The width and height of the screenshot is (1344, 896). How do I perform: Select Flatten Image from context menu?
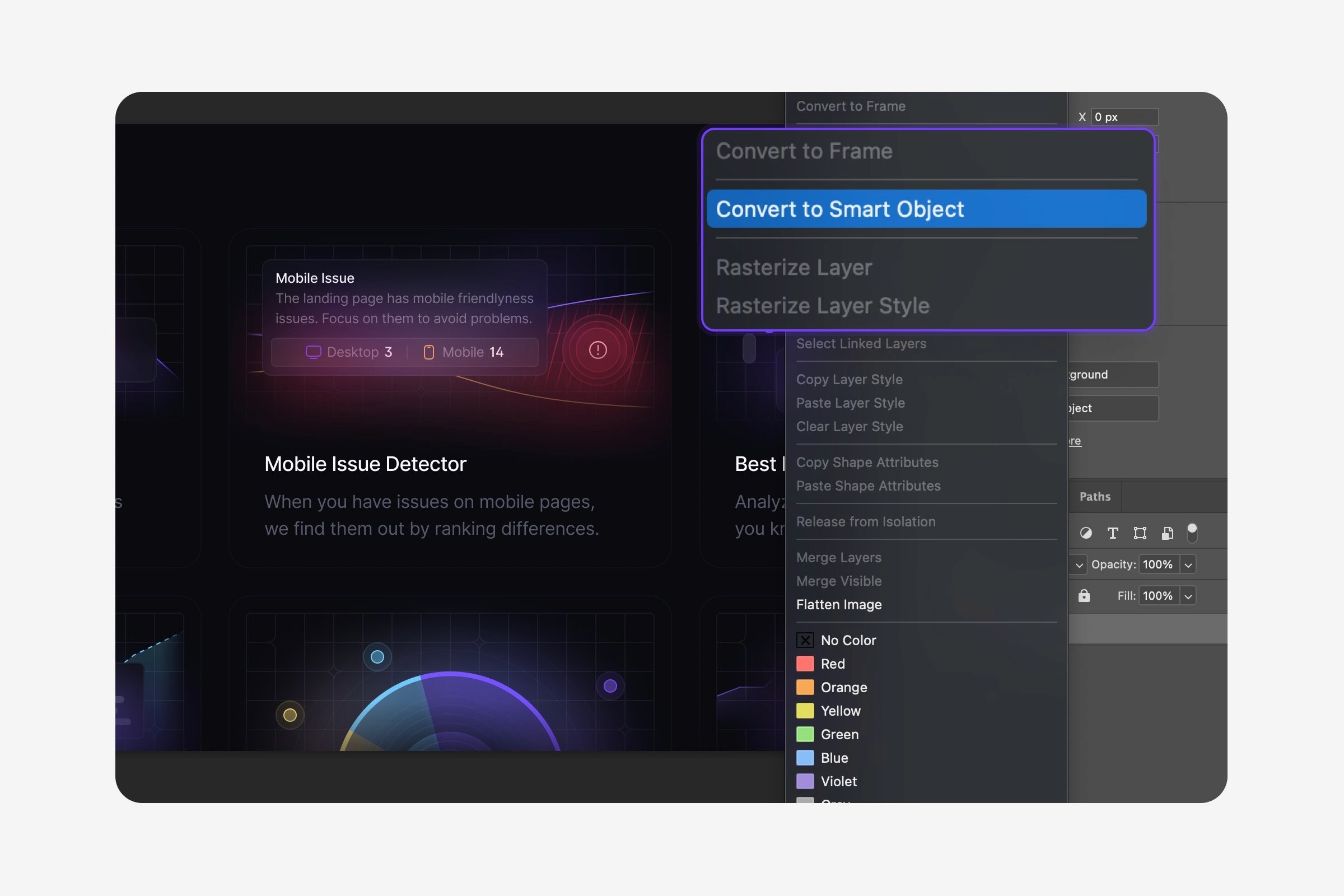[838, 605]
